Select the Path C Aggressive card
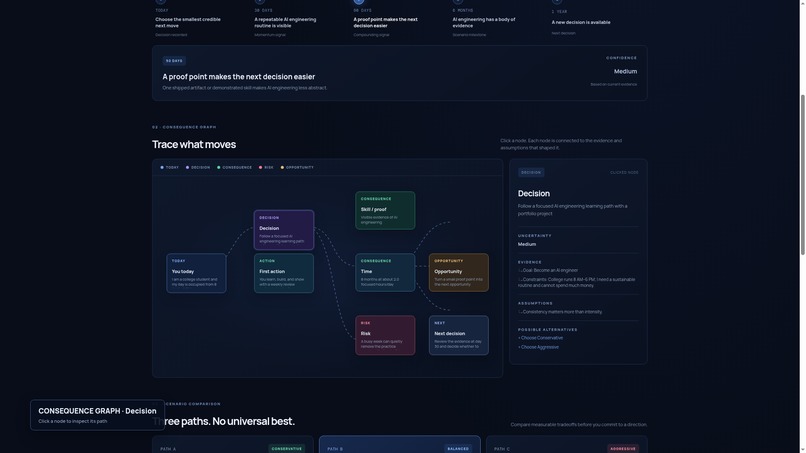 [566, 444]
